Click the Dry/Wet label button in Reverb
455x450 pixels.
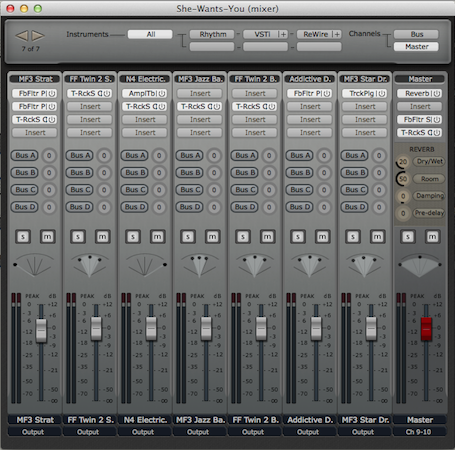[x=429, y=162]
